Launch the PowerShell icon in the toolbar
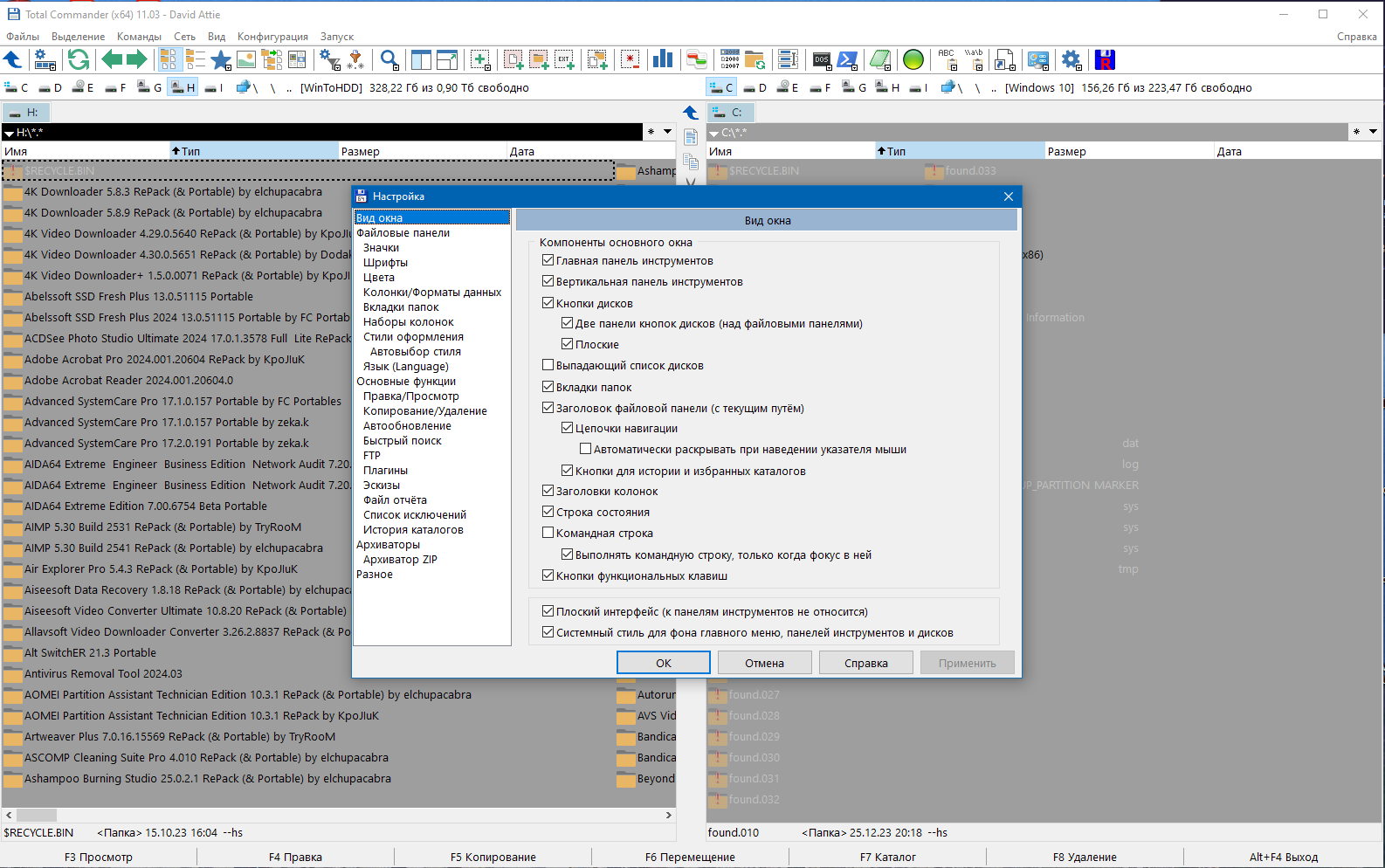 point(847,59)
